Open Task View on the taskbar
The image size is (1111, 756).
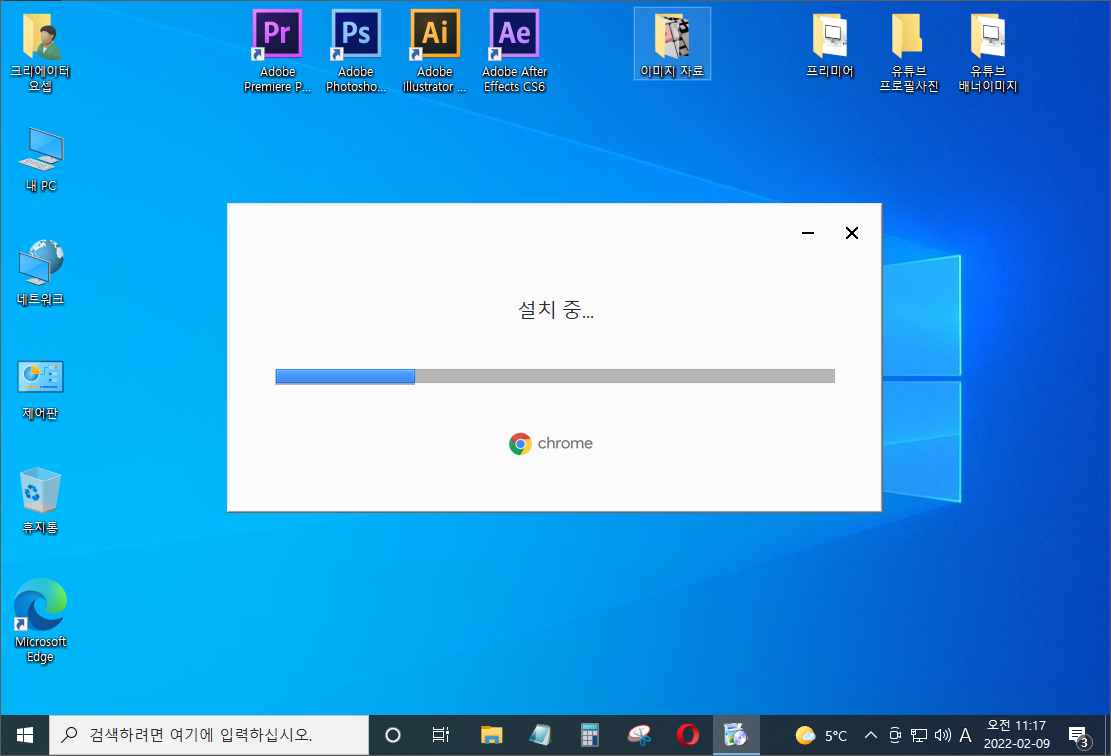pos(441,735)
